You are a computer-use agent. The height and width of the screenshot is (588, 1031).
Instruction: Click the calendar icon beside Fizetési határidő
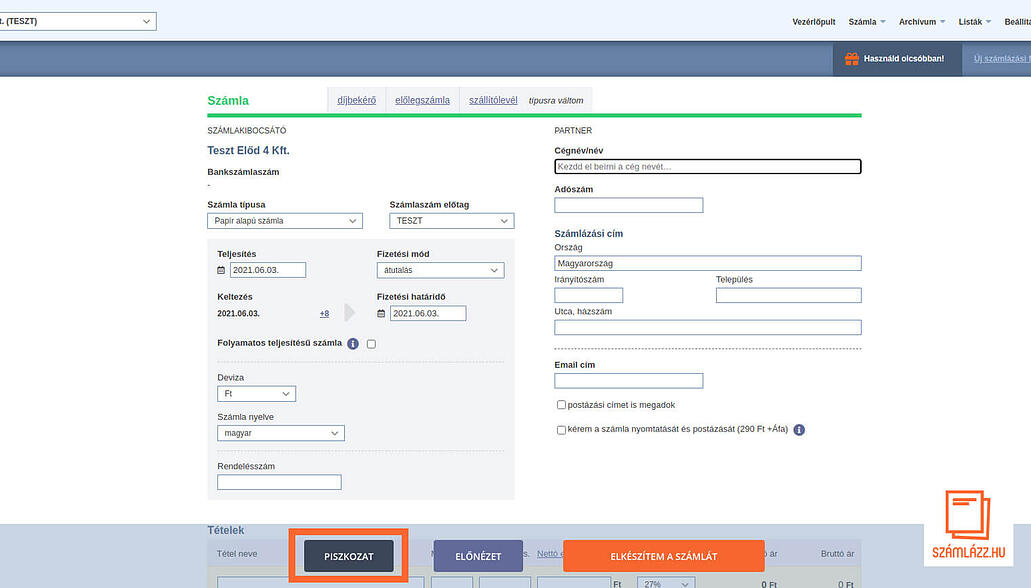(x=381, y=313)
